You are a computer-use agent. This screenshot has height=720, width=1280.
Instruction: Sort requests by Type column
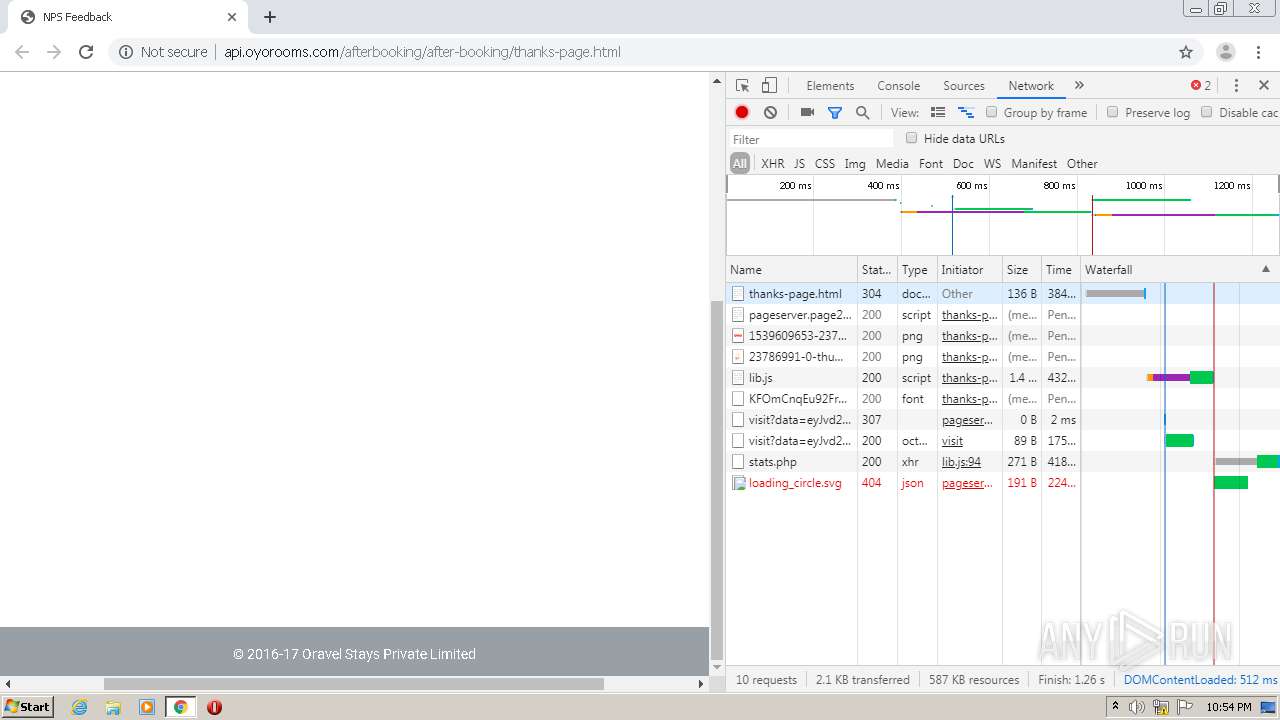(x=916, y=270)
